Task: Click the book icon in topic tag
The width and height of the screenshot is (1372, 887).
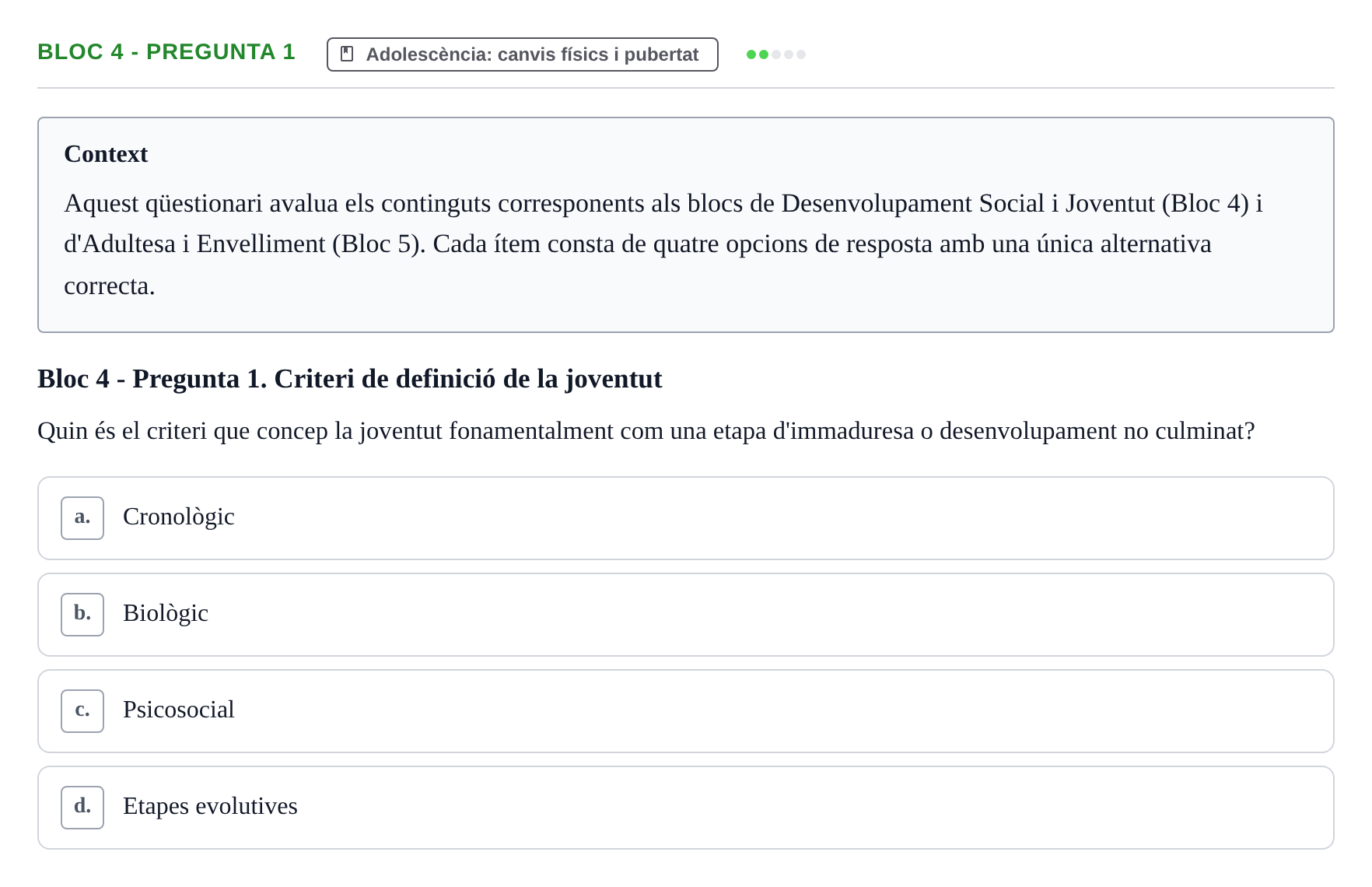Action: [348, 54]
